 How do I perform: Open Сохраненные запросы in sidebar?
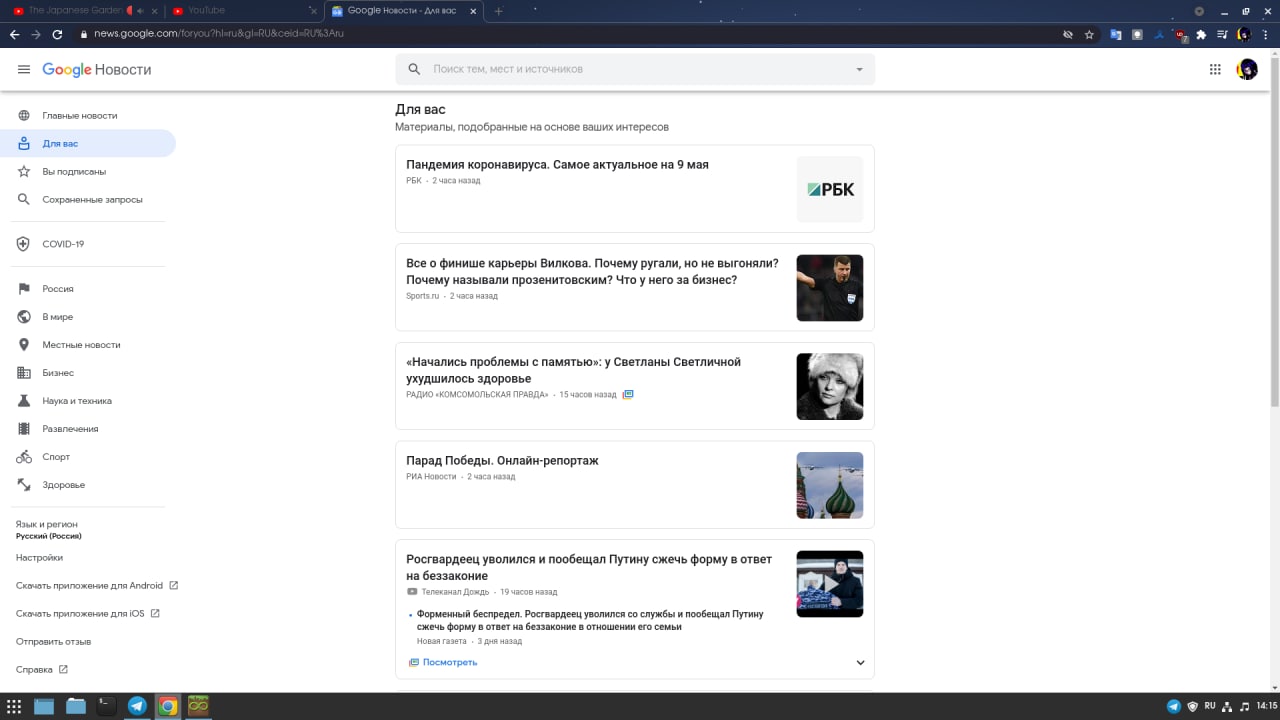[x=88, y=199]
